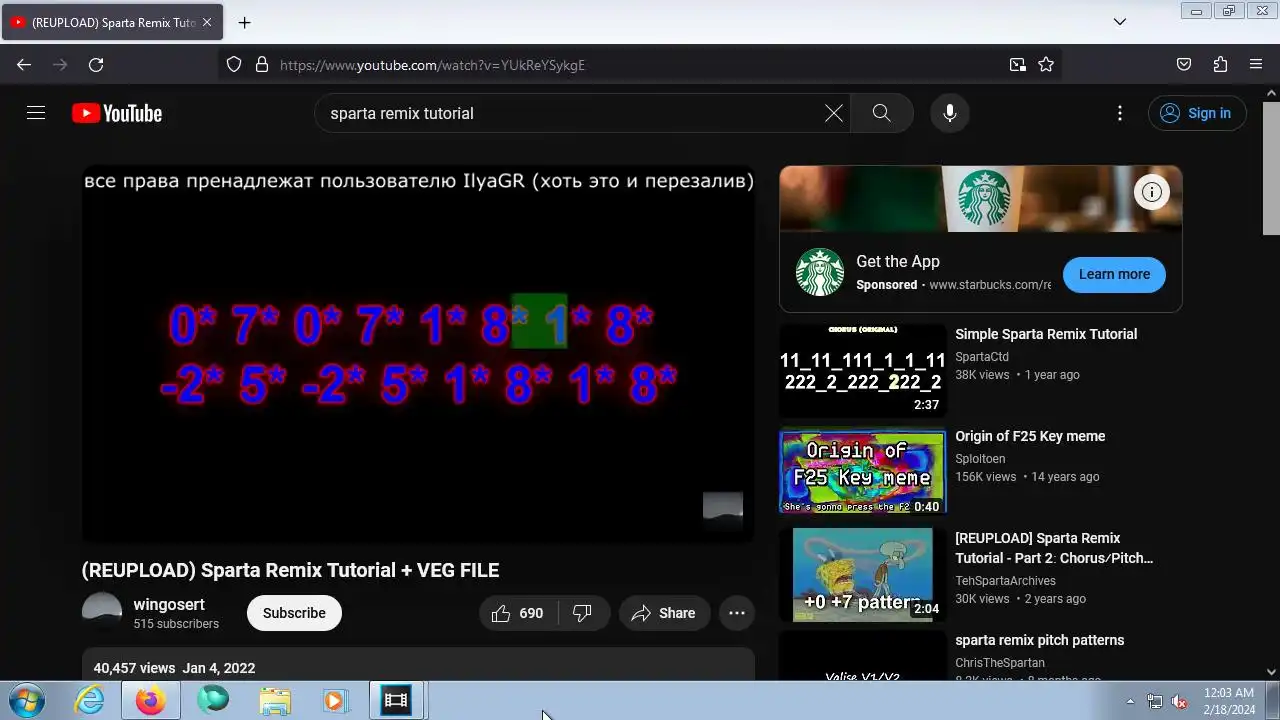
Task: Open the media player taskbar icon
Action: [335, 700]
